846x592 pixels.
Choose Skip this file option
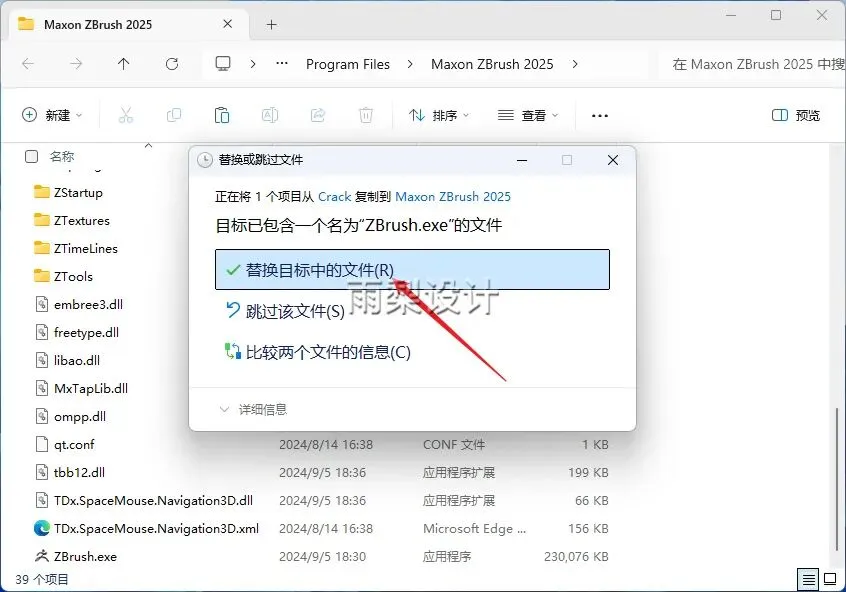[x=285, y=311]
